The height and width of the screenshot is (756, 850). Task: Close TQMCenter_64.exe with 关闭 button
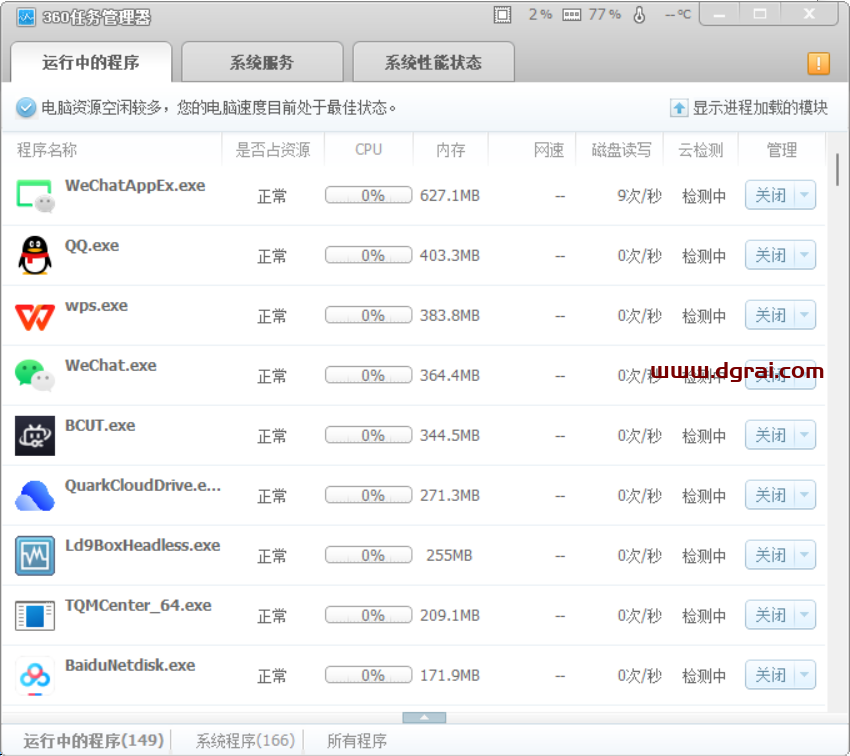click(770, 616)
